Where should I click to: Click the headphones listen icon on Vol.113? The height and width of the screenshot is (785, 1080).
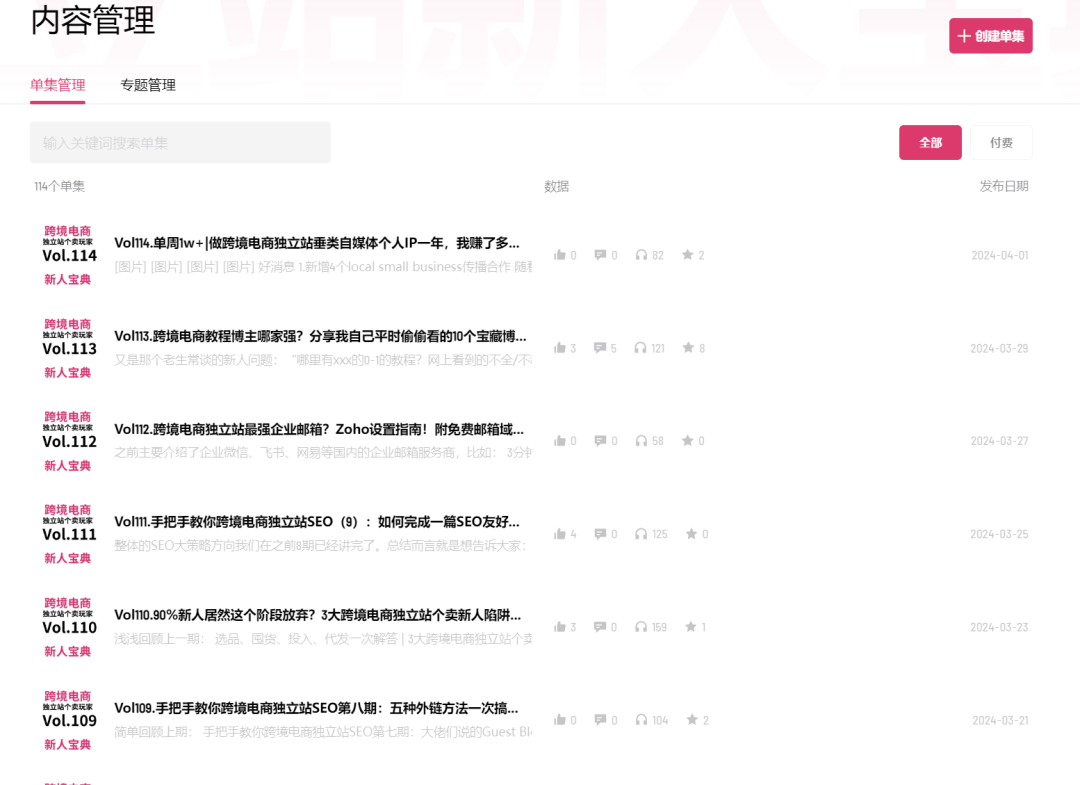click(x=641, y=348)
